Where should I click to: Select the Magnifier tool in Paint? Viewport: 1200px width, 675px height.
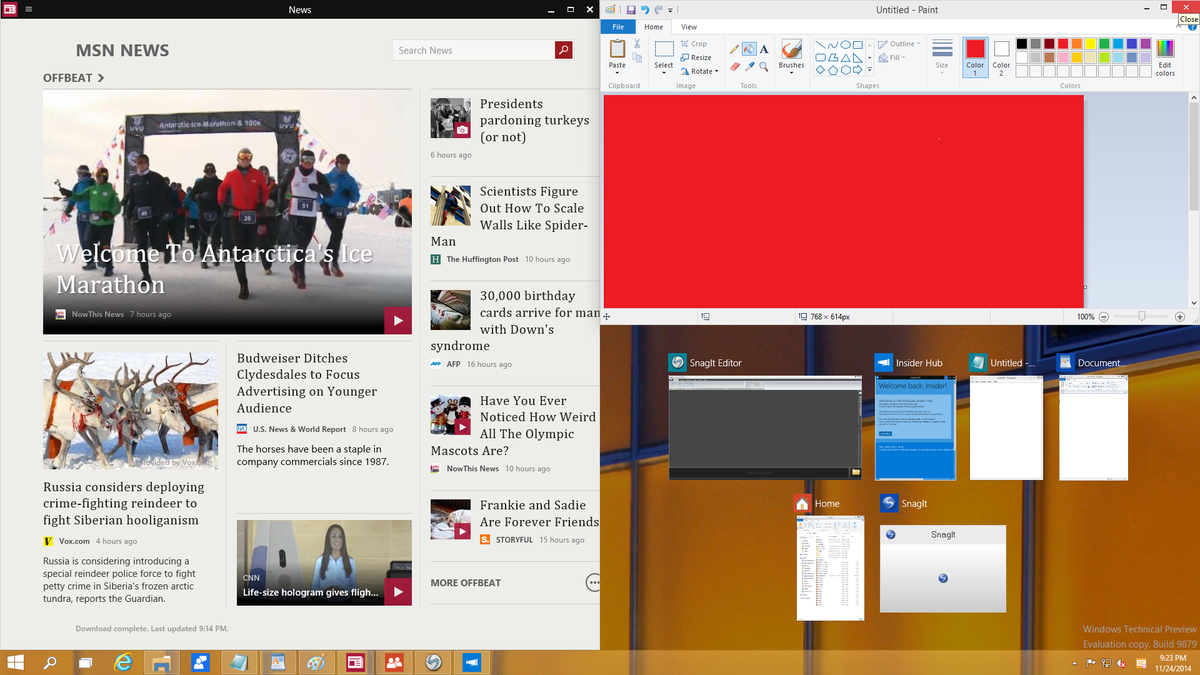click(x=764, y=67)
